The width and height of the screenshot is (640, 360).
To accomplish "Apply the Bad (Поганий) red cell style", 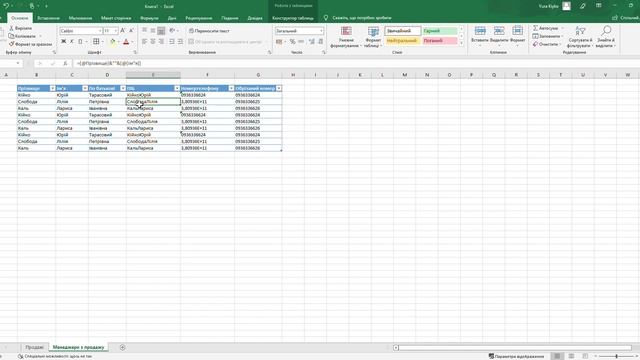I will (440, 41).
